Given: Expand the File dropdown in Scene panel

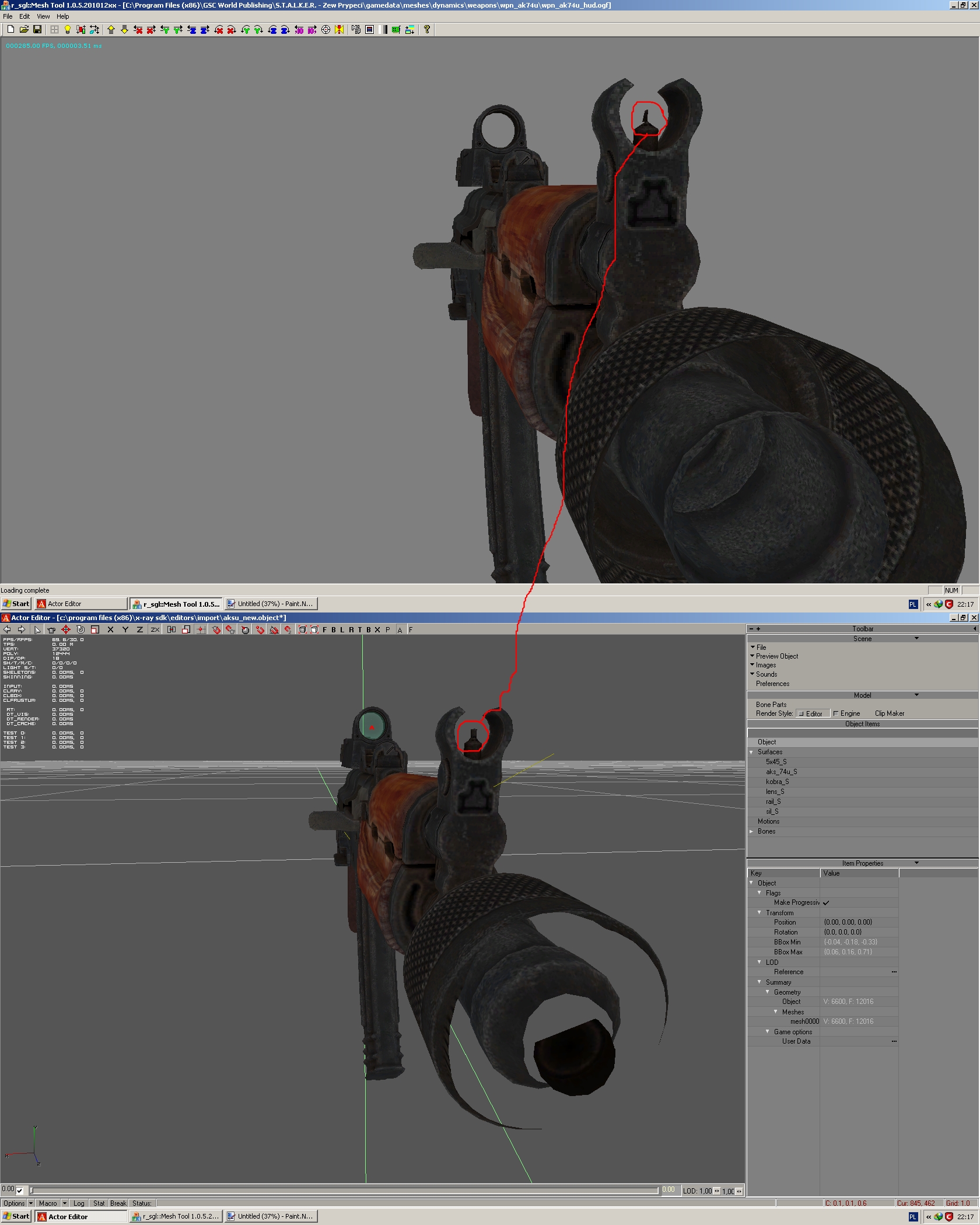Looking at the screenshot, I should [753, 647].
